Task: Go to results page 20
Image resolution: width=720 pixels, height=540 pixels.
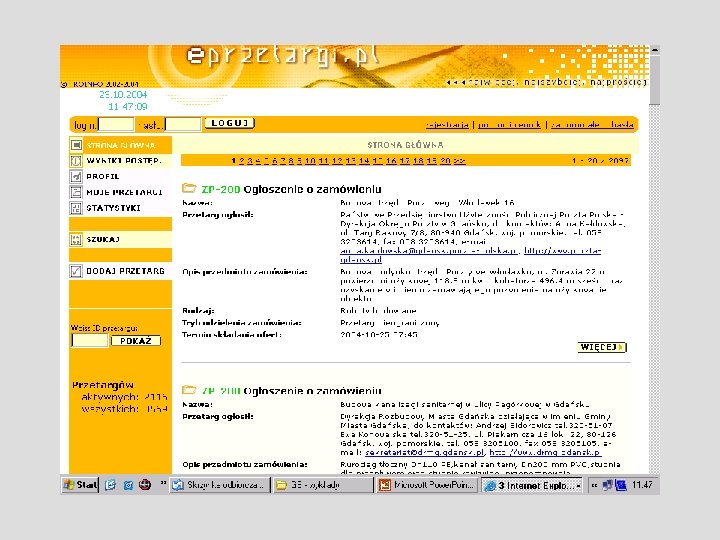Action: tap(445, 161)
